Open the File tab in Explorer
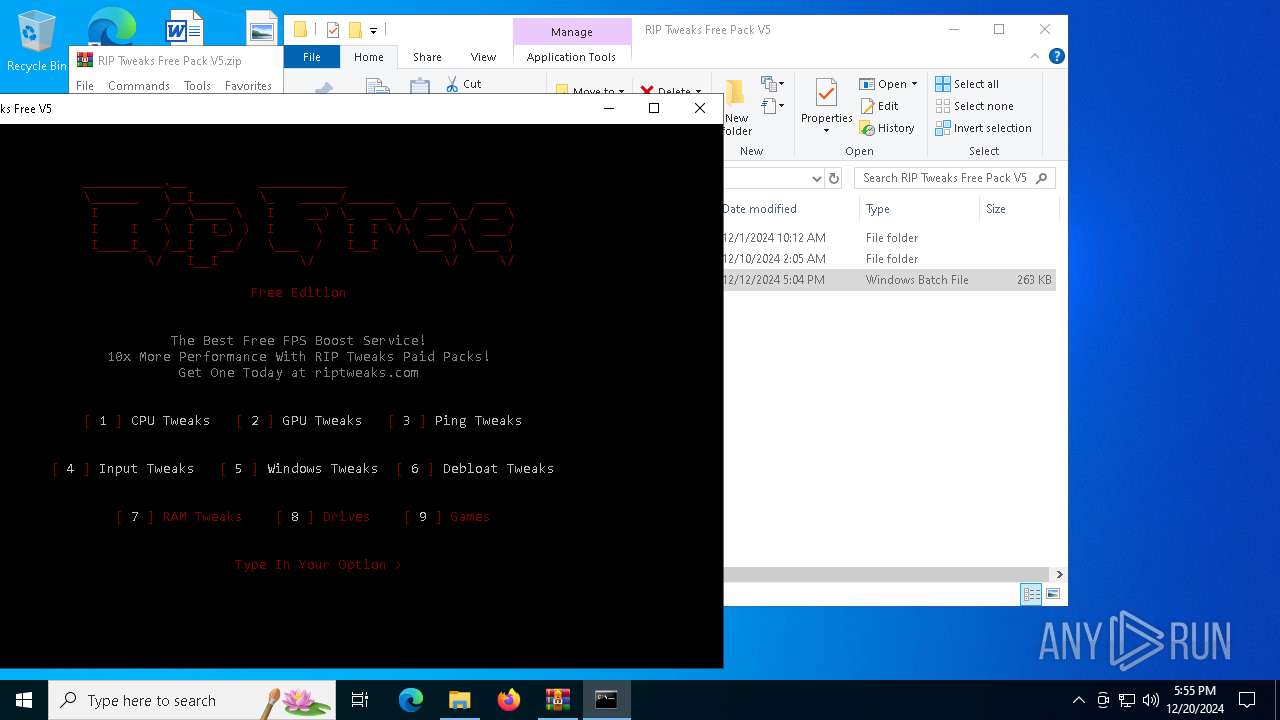 tap(312, 57)
